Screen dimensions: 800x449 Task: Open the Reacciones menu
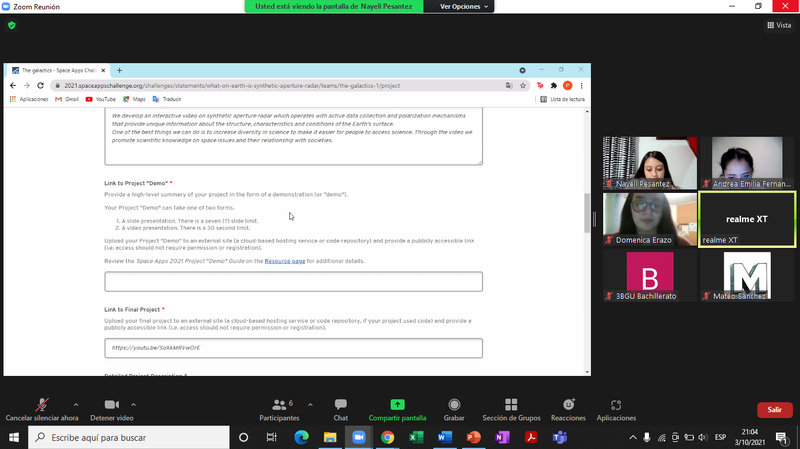pyautogui.click(x=568, y=406)
